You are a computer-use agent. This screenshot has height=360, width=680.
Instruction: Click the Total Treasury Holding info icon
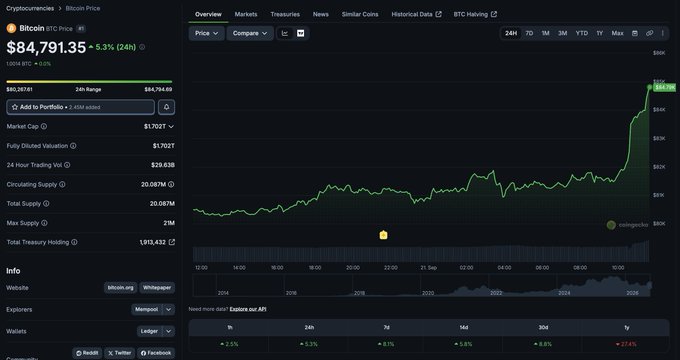tap(74, 242)
